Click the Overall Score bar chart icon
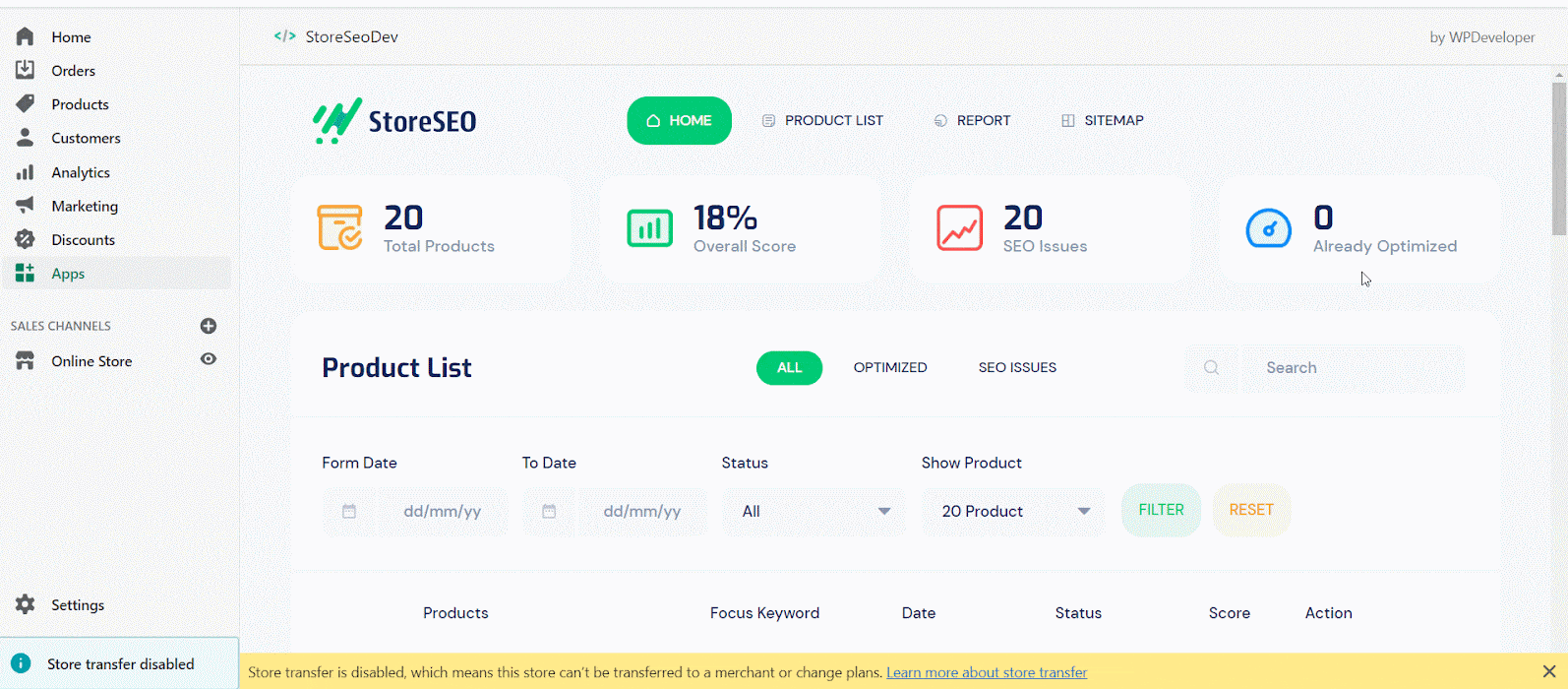The image size is (1568, 689). pos(650,228)
